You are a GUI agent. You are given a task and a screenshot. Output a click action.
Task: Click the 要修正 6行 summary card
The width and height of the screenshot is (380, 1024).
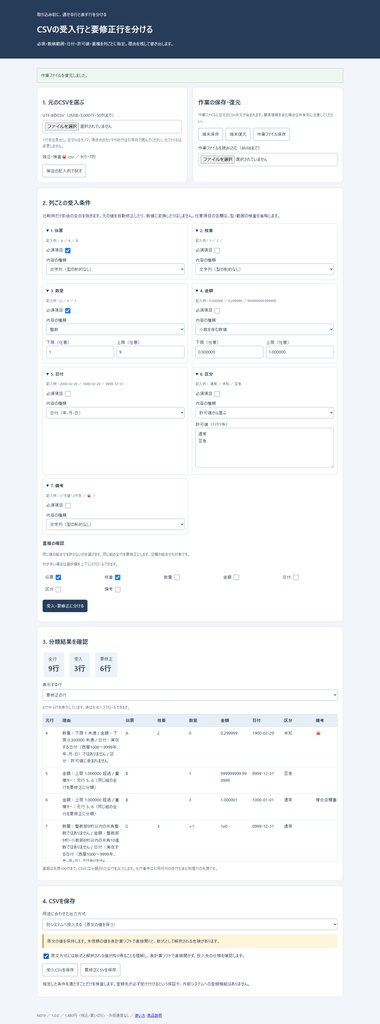(106, 665)
